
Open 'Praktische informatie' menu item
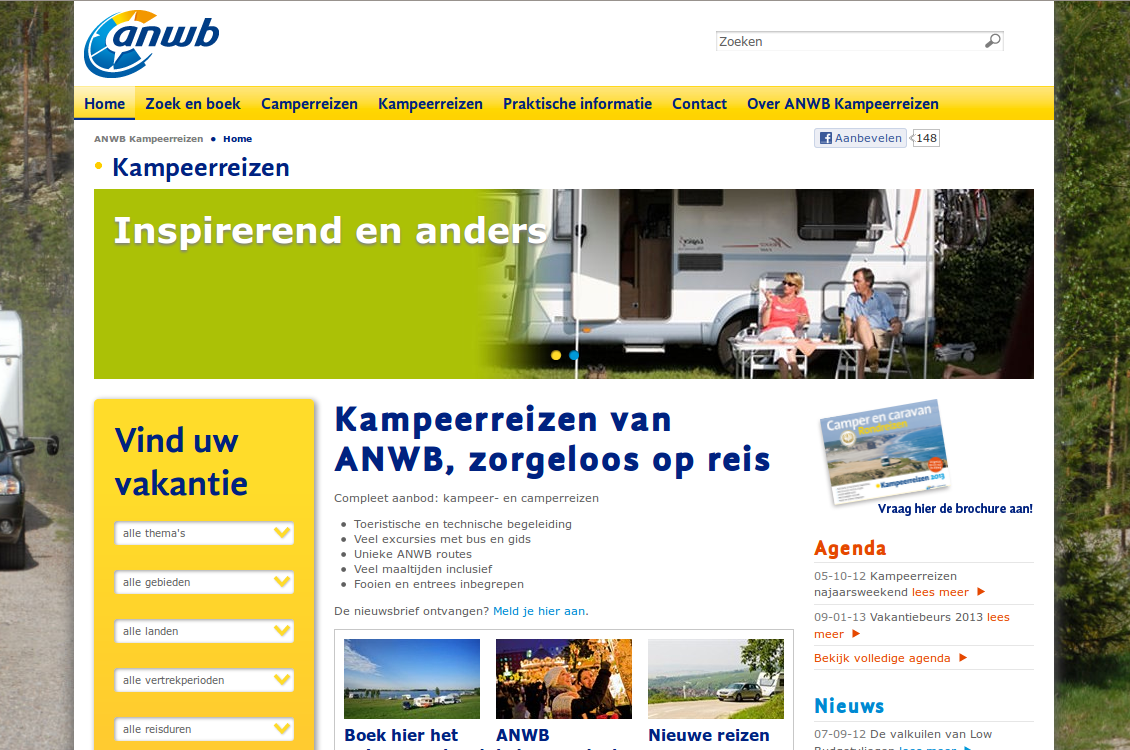click(577, 104)
